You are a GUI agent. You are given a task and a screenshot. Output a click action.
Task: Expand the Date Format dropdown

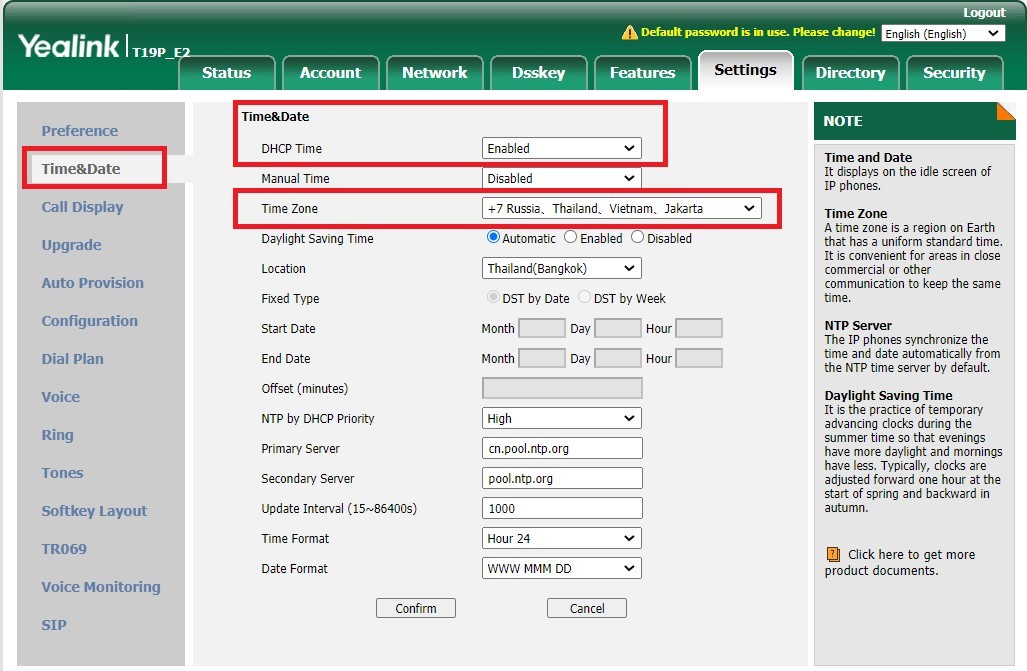pyautogui.click(x=561, y=568)
